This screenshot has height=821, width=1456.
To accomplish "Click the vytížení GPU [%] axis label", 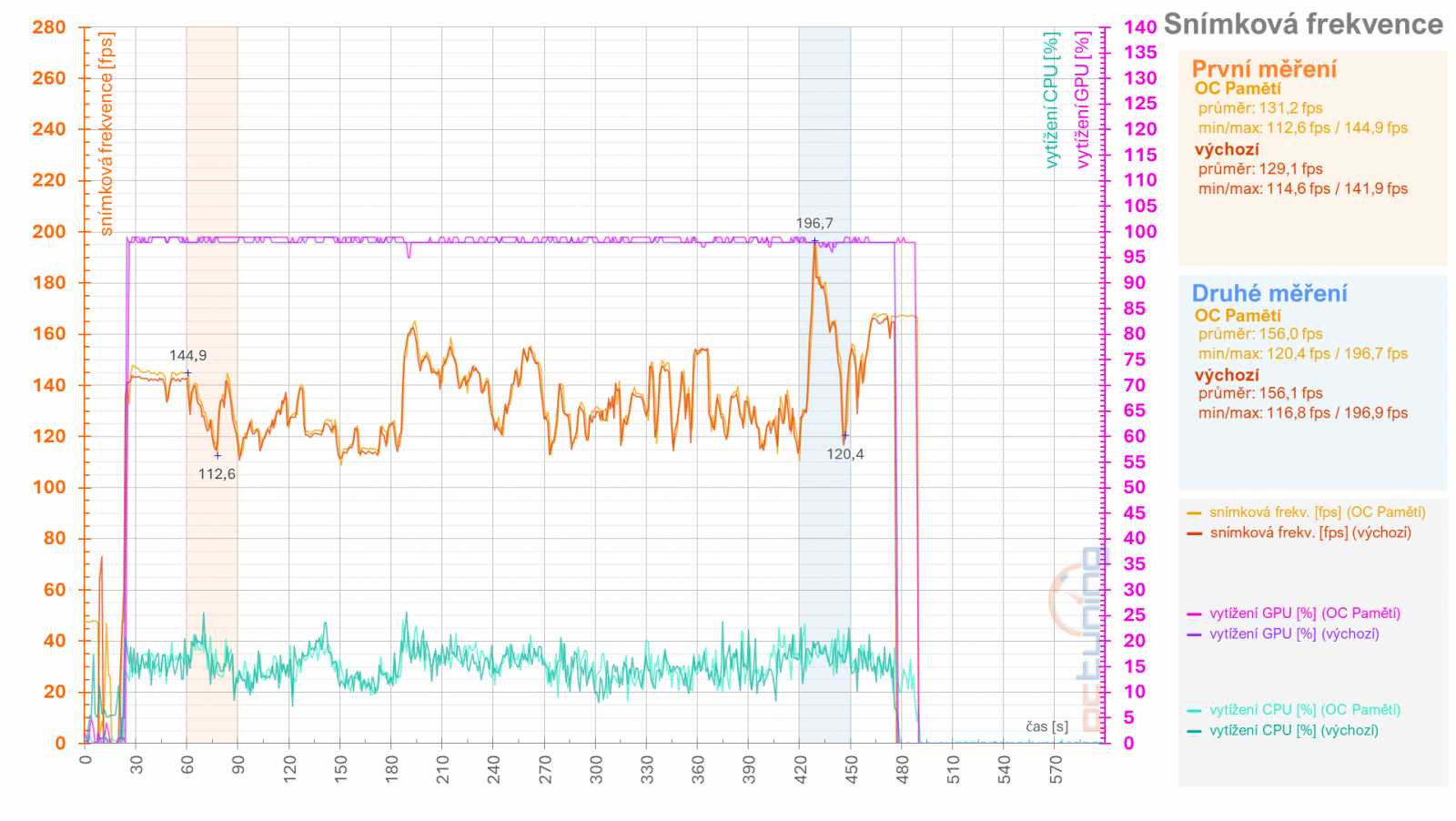I will 1082,101.
